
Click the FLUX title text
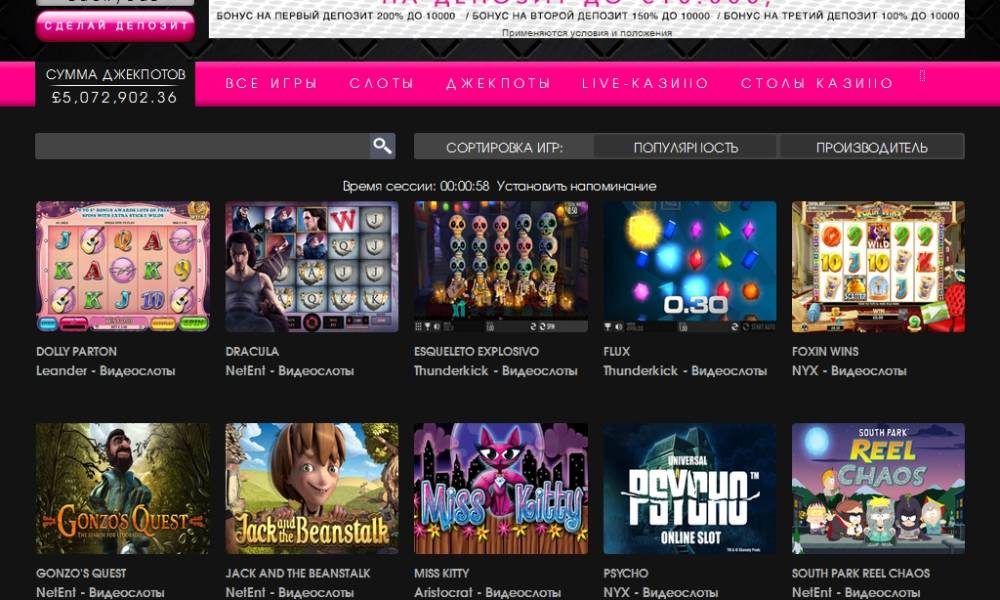click(x=617, y=351)
